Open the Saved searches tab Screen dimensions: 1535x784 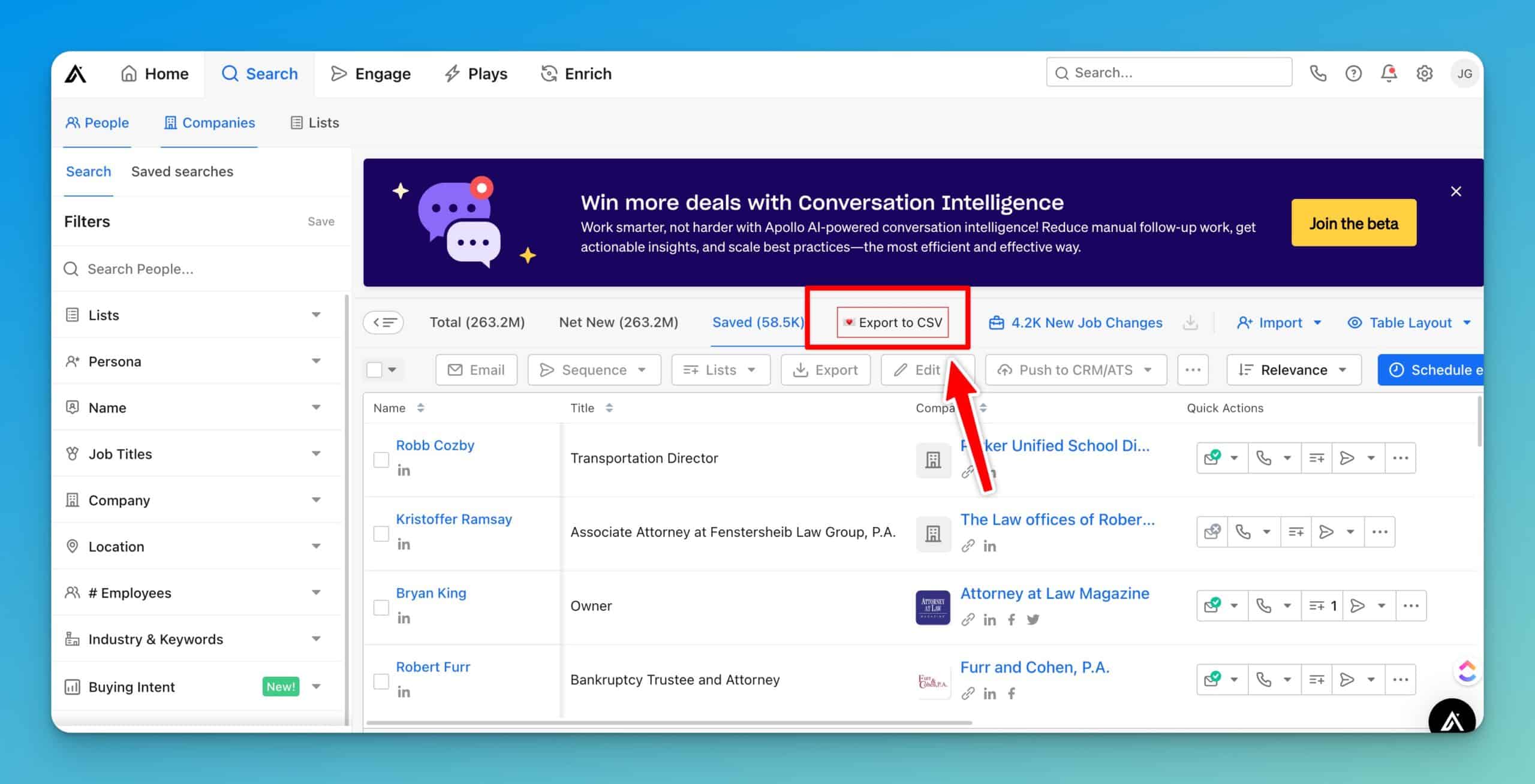point(182,171)
